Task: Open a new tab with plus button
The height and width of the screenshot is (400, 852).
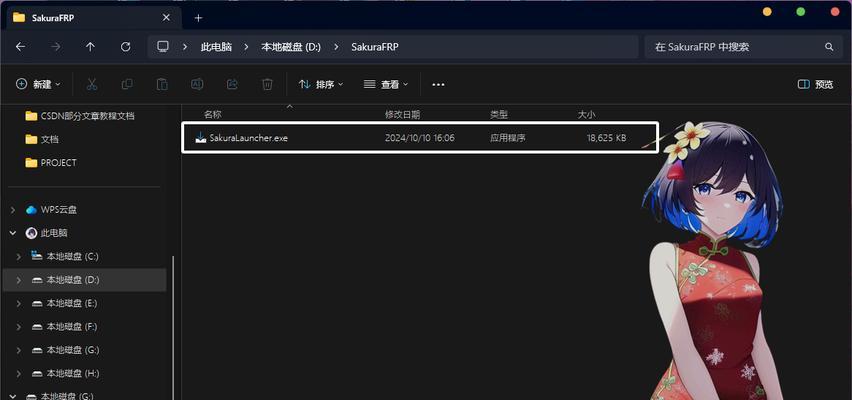Action: click(198, 18)
